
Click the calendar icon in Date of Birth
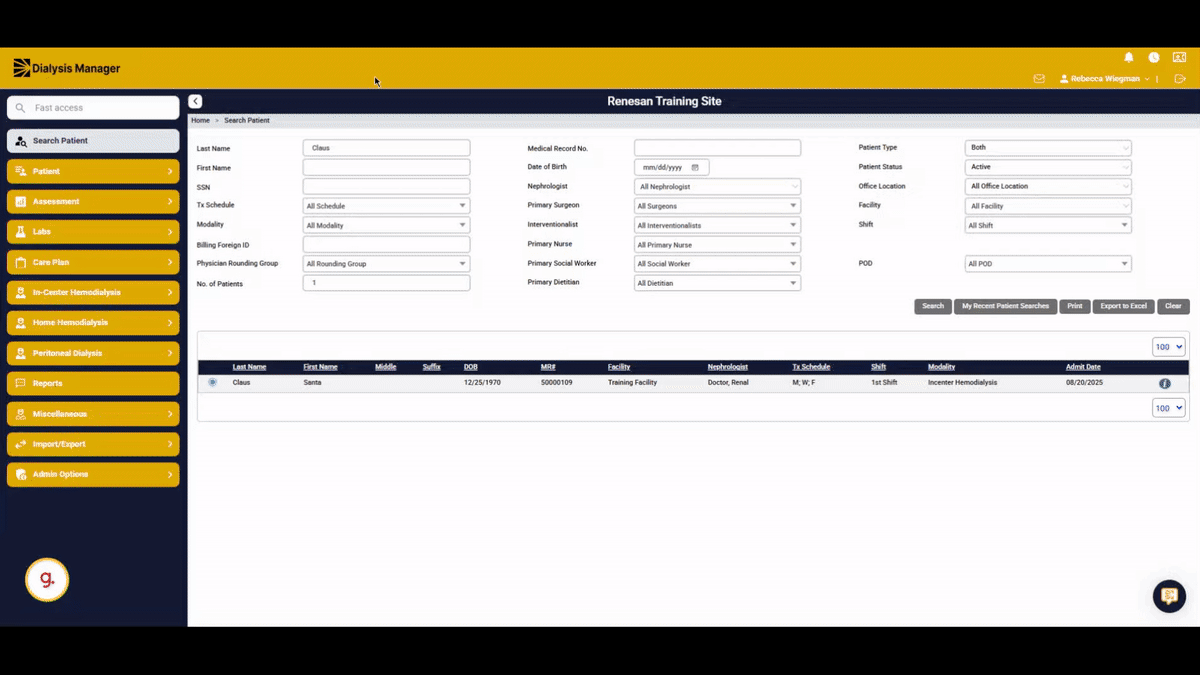click(695, 167)
